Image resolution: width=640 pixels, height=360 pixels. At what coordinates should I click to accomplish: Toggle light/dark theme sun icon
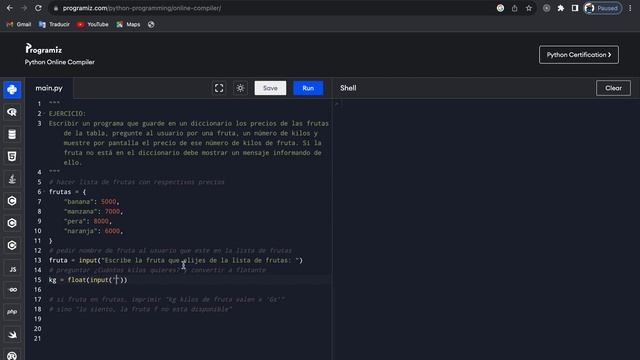pyautogui.click(x=240, y=88)
